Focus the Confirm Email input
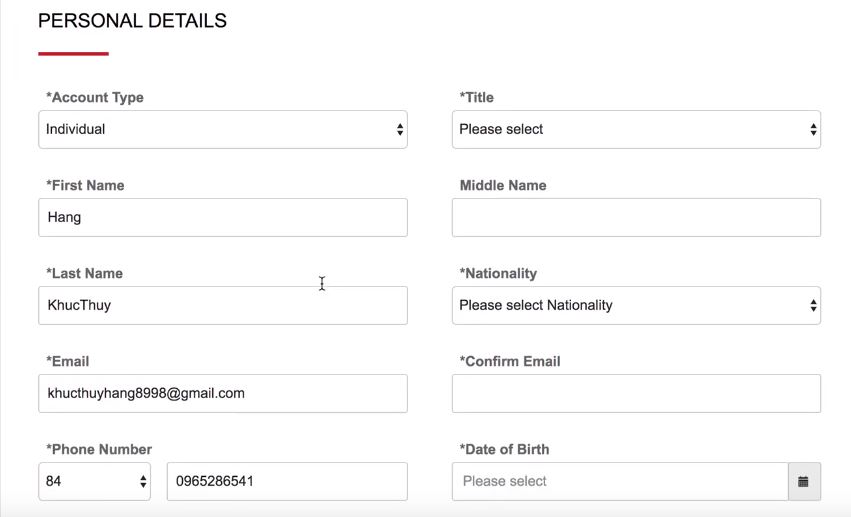Image resolution: width=851 pixels, height=517 pixels. point(636,393)
